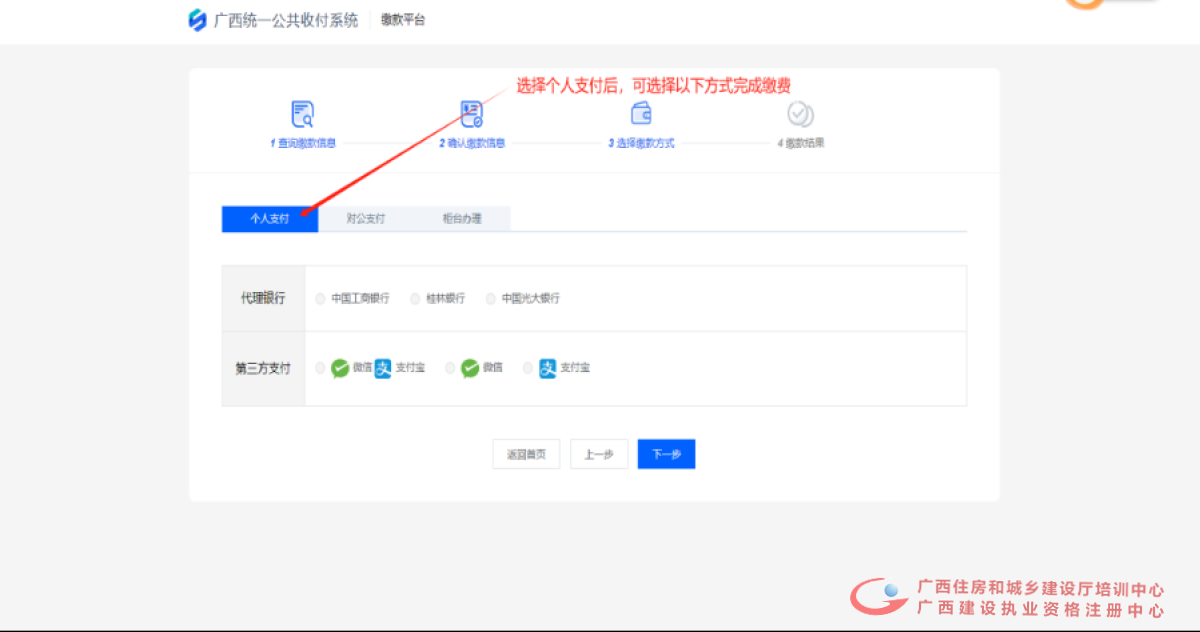Click the 确认缴款信息 step 2 icon
Viewport: 1200px width, 632px height.
(471, 113)
